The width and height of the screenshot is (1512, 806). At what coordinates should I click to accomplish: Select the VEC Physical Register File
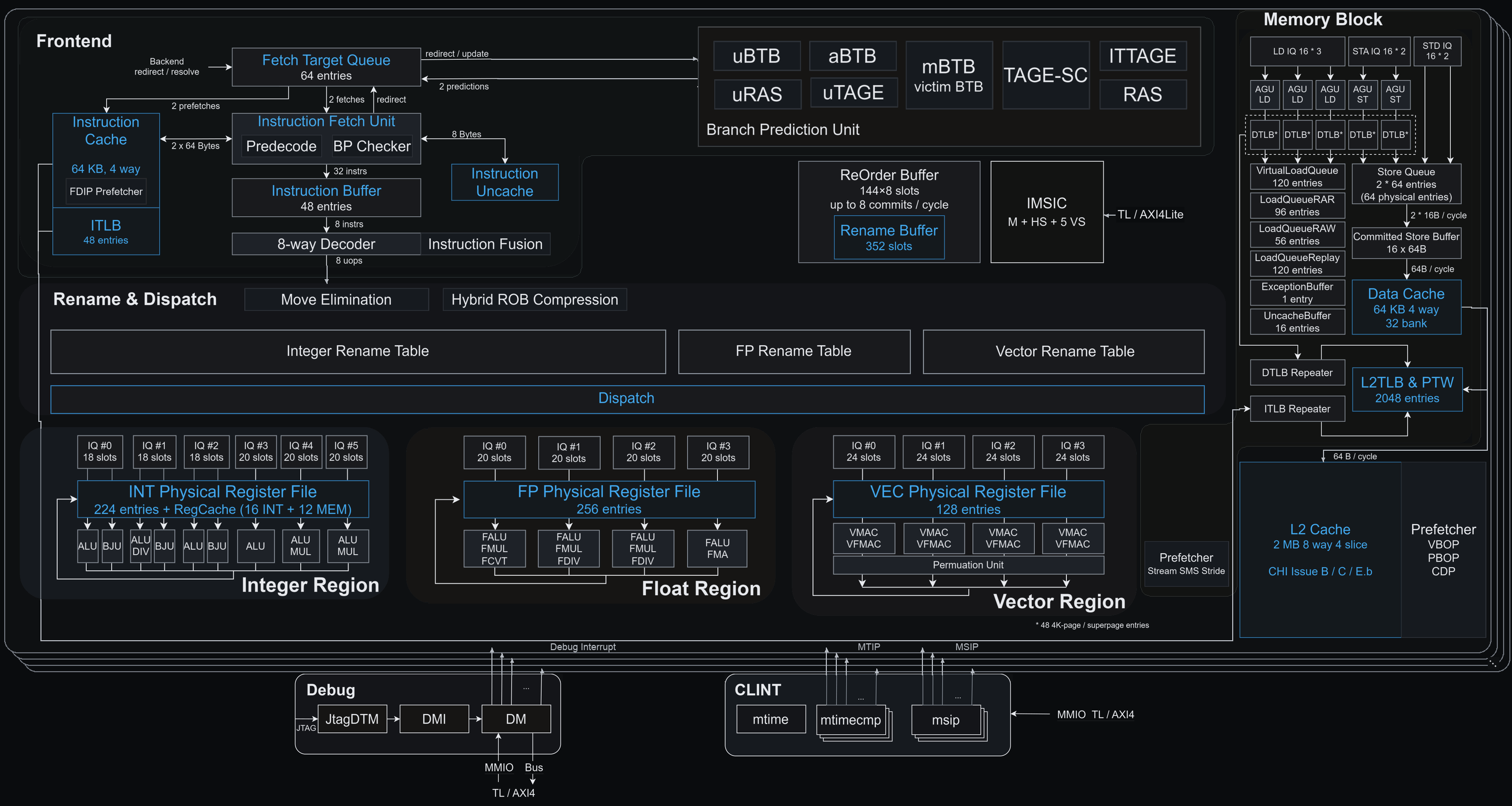click(x=969, y=499)
